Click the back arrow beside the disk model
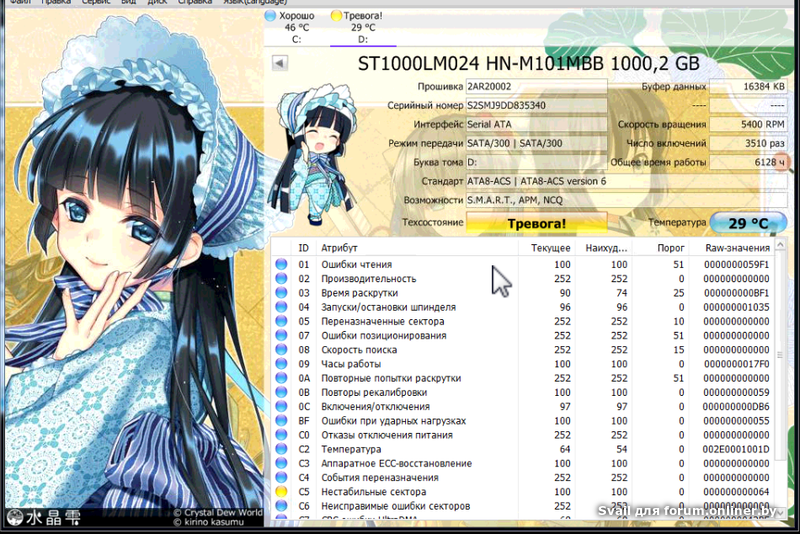800x534 pixels. 280,63
